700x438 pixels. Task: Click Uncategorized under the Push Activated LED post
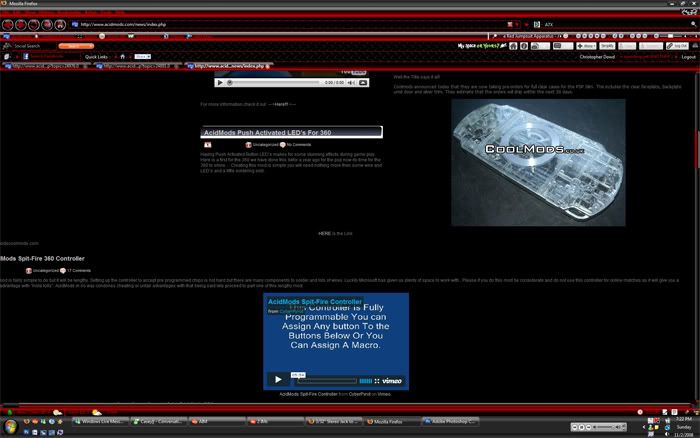pos(265,145)
